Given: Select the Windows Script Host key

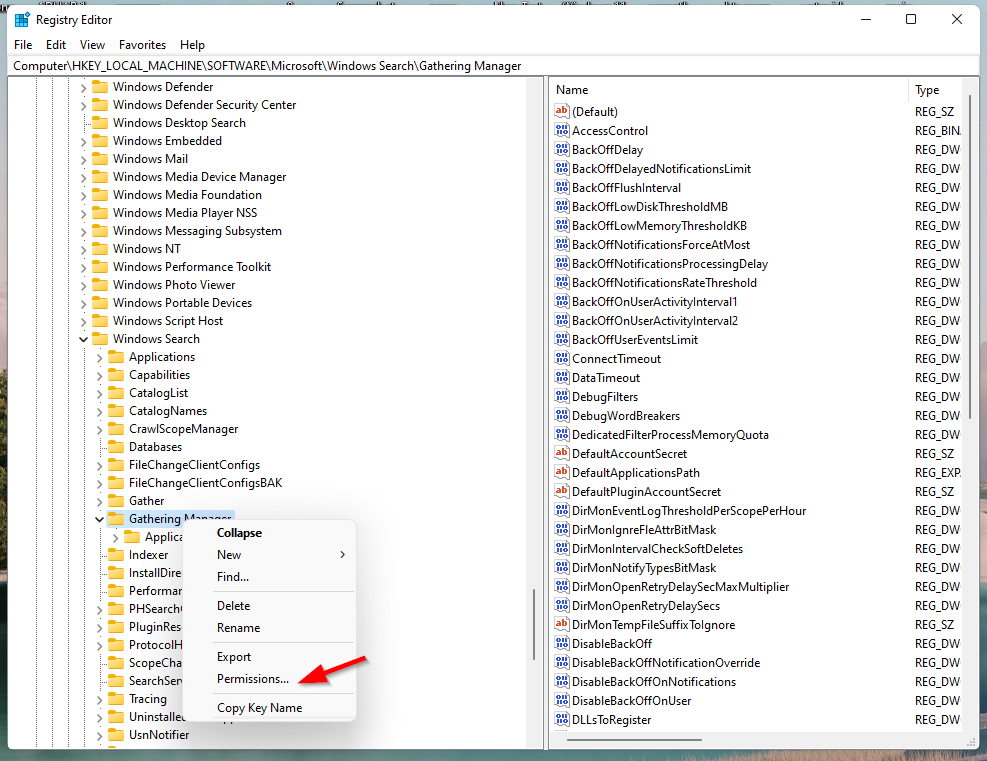Looking at the screenshot, I should [x=167, y=321].
